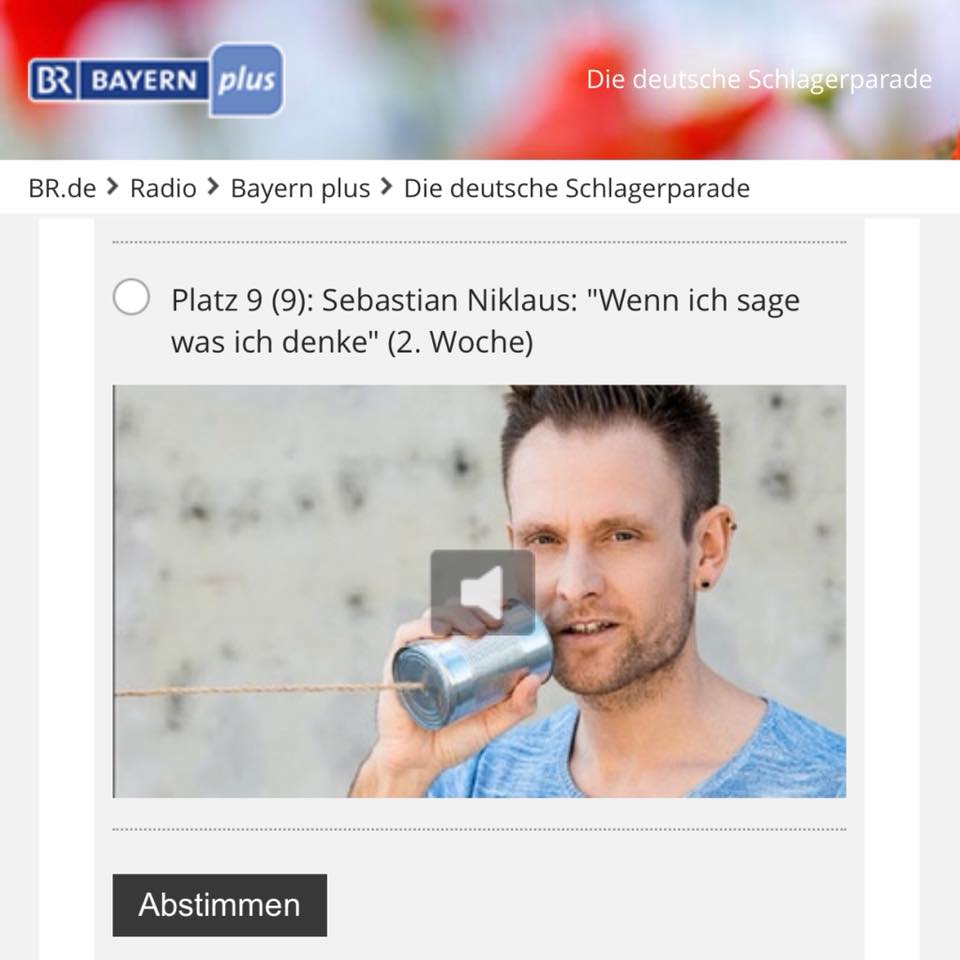960x960 pixels.
Task: Navigate to Bayern plus breadcrumb
Action: point(300,188)
